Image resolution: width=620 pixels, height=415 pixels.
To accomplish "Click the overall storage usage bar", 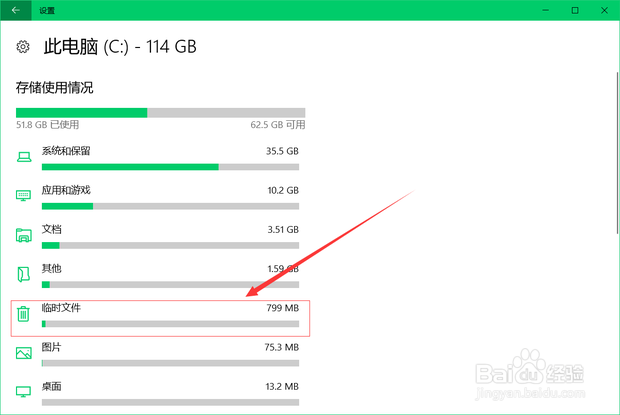I will (x=161, y=113).
